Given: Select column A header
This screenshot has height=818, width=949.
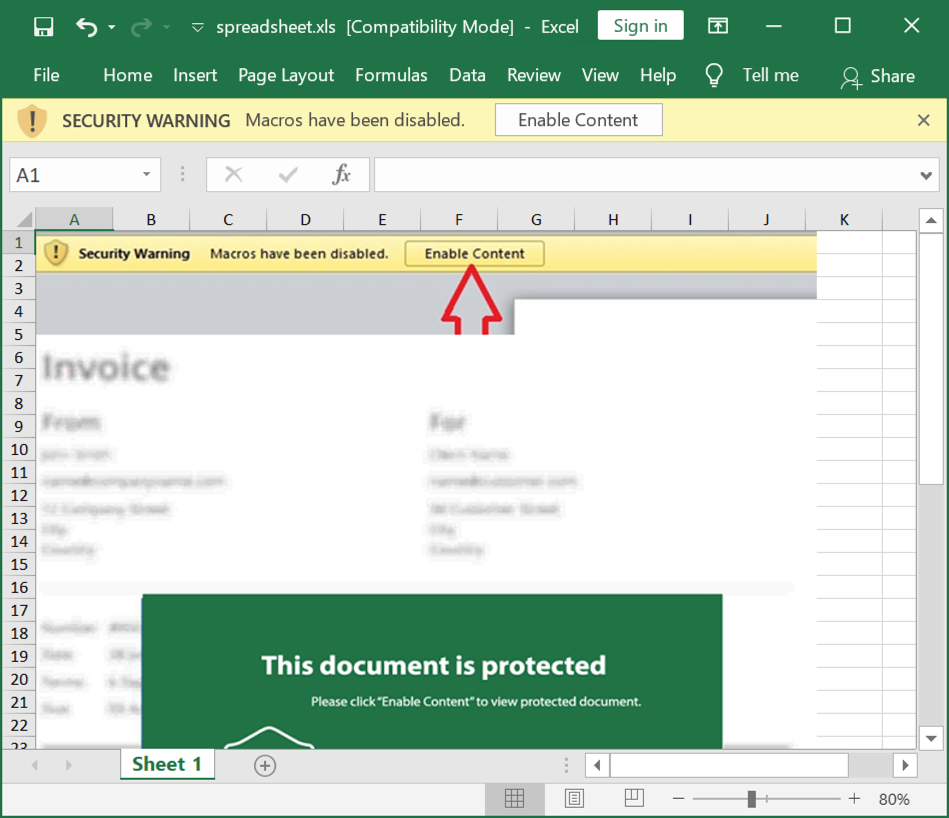Looking at the screenshot, I should tap(74, 219).
